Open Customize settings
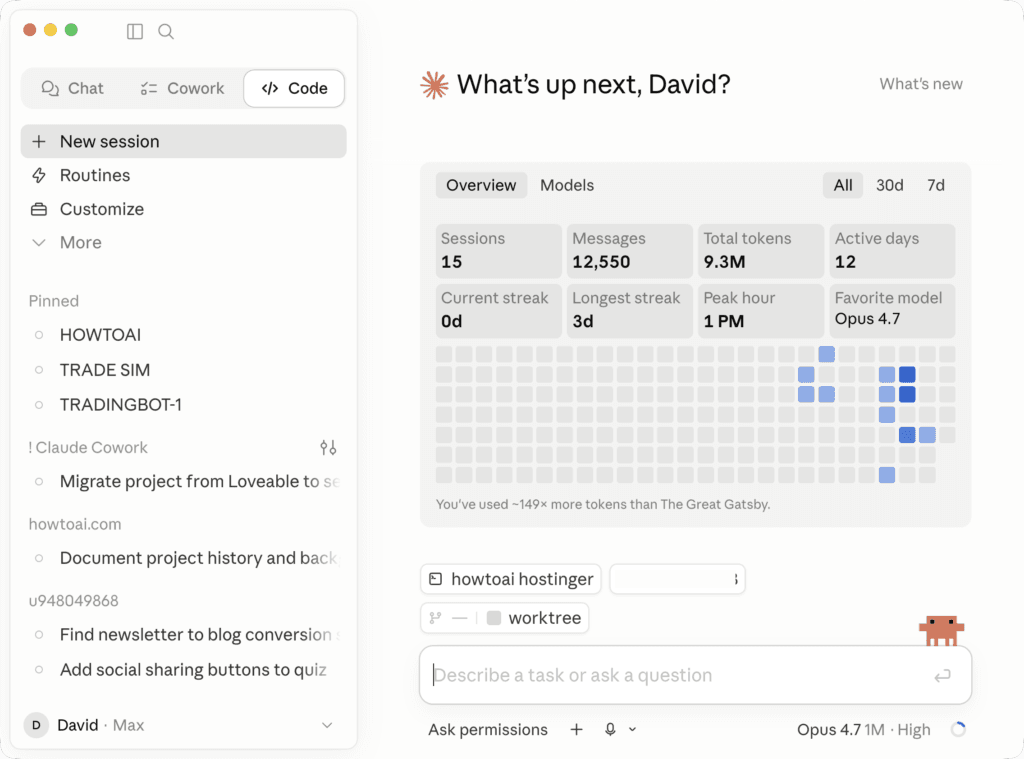Image resolution: width=1024 pixels, height=759 pixels. click(x=184, y=209)
